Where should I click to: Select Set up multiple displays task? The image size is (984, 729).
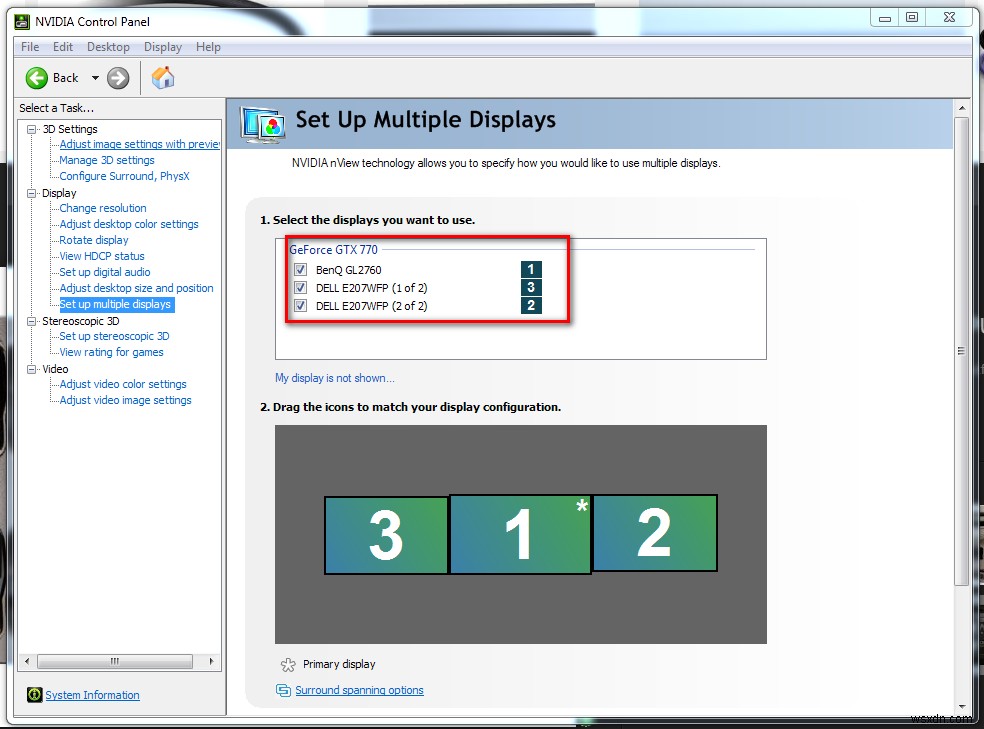[x=115, y=304]
